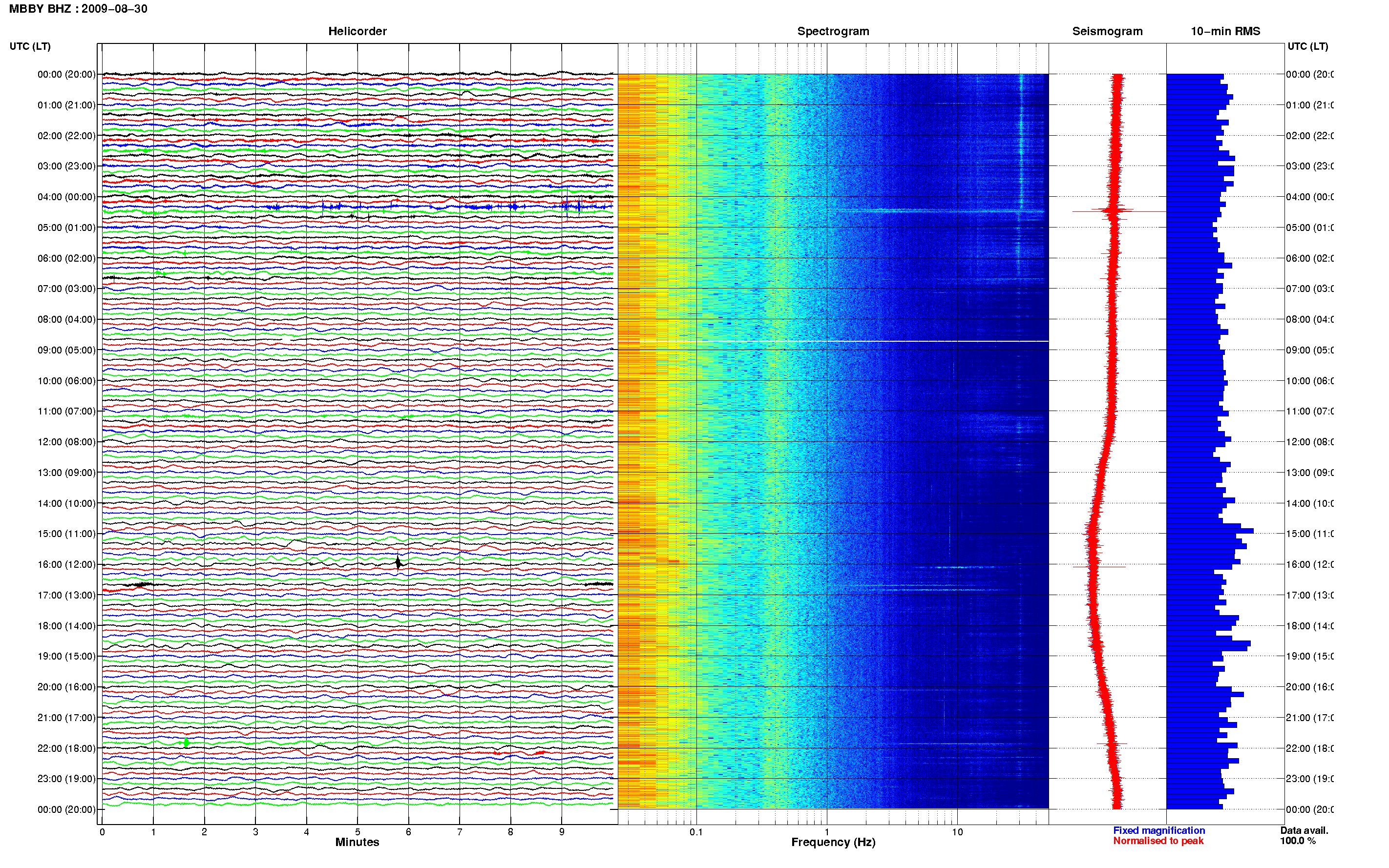Image resolution: width=1389 pixels, height=868 pixels.
Task: Click left time label '06:00 (02:00)'
Action: (x=66, y=258)
